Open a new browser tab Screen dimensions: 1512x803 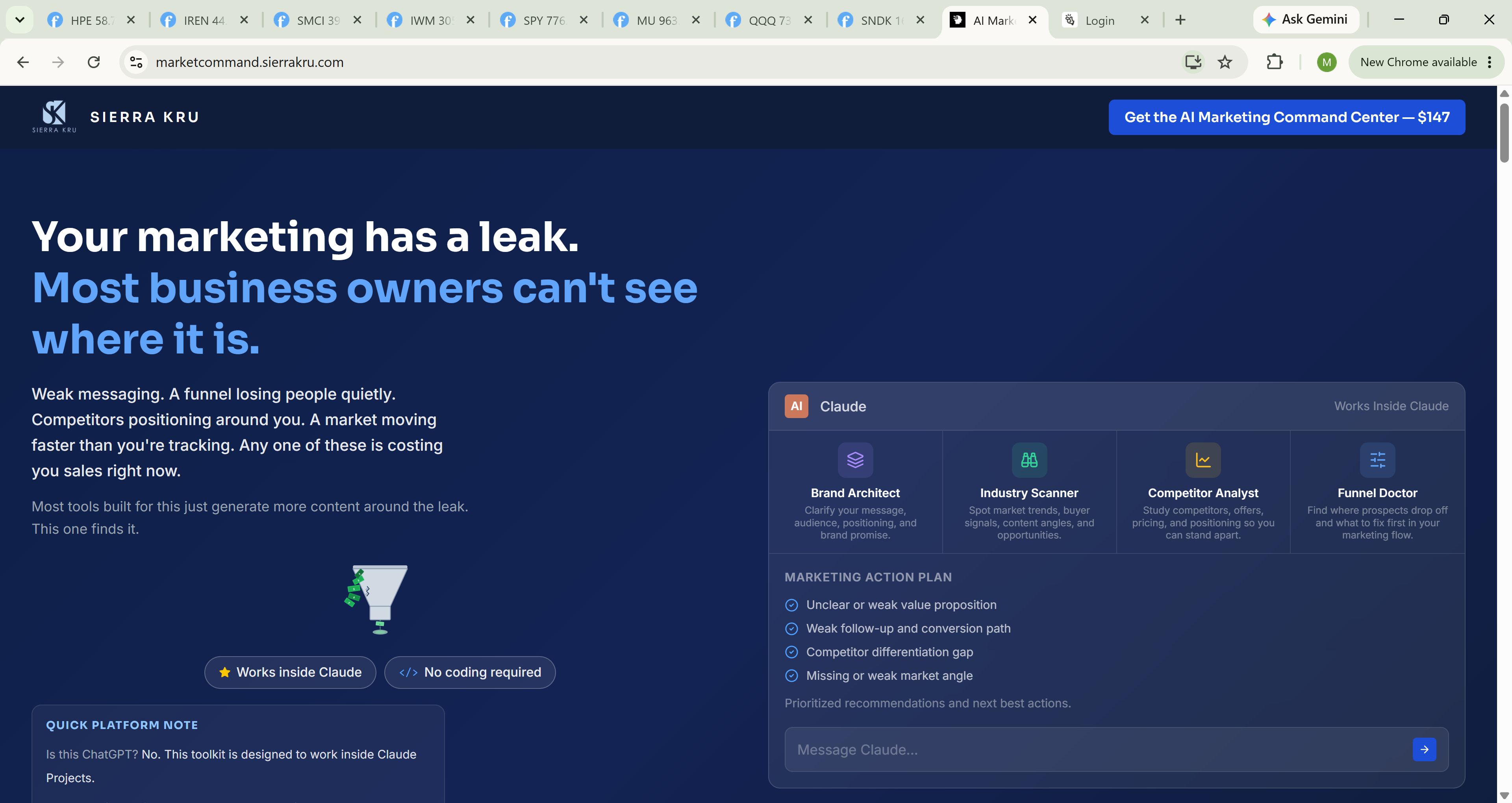tap(1180, 20)
